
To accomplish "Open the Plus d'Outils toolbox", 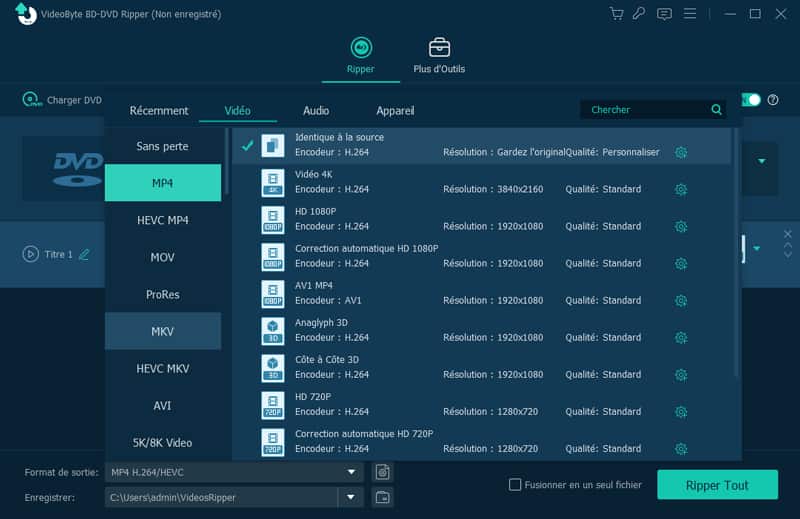I will tap(439, 56).
